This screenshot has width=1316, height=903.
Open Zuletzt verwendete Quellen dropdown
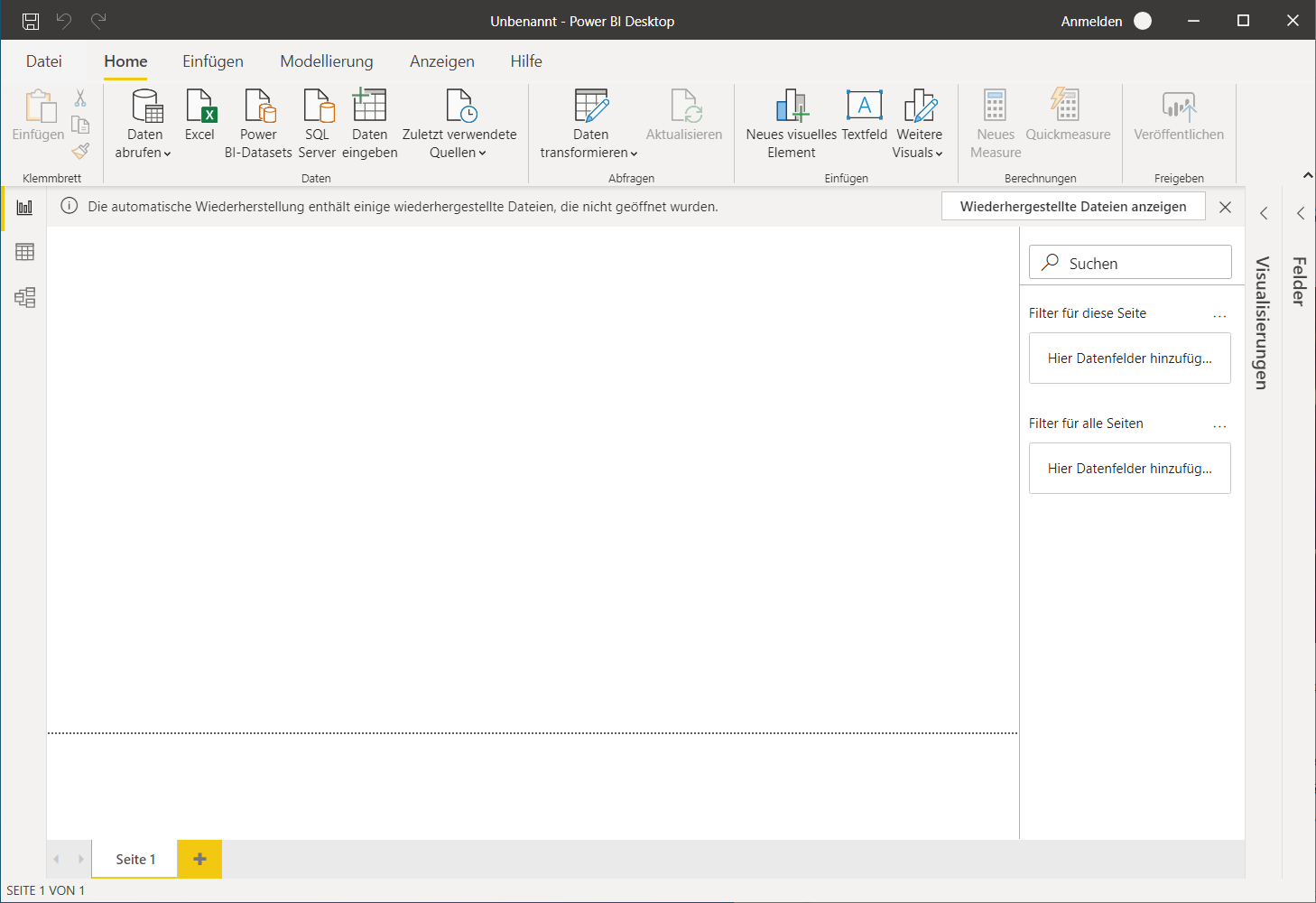point(459,124)
